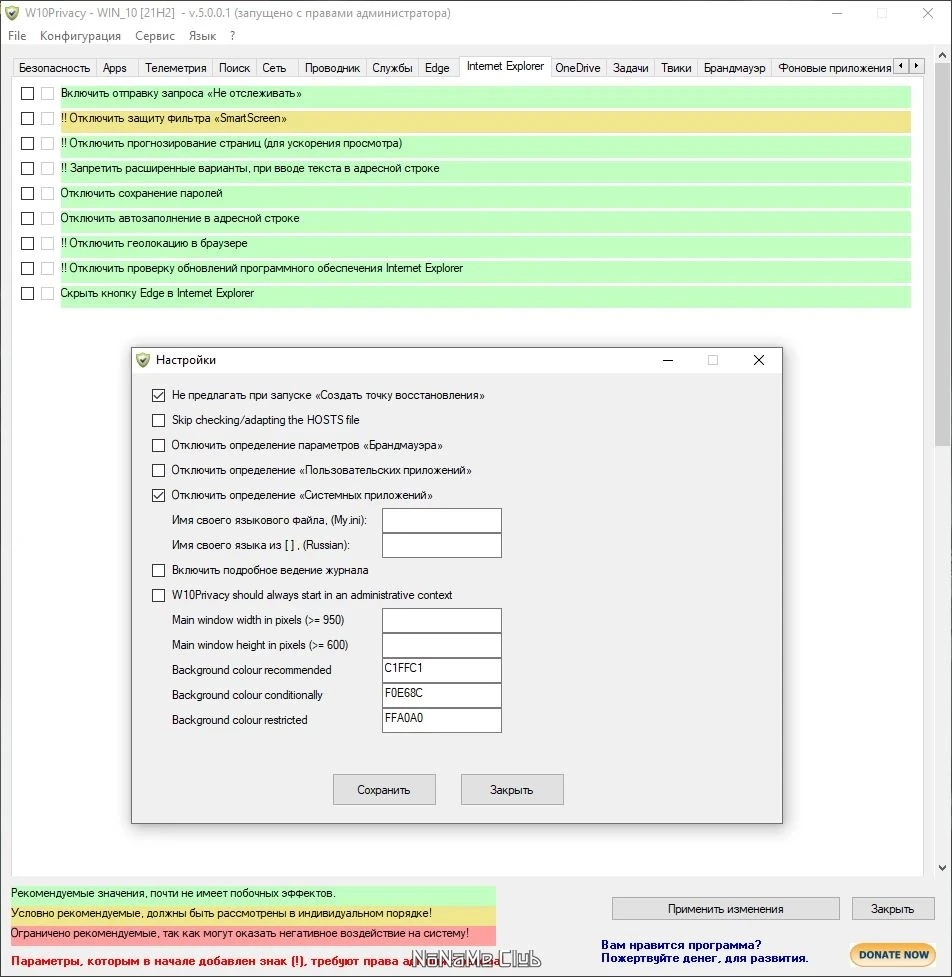Switch to the Проводник tab

[332, 68]
